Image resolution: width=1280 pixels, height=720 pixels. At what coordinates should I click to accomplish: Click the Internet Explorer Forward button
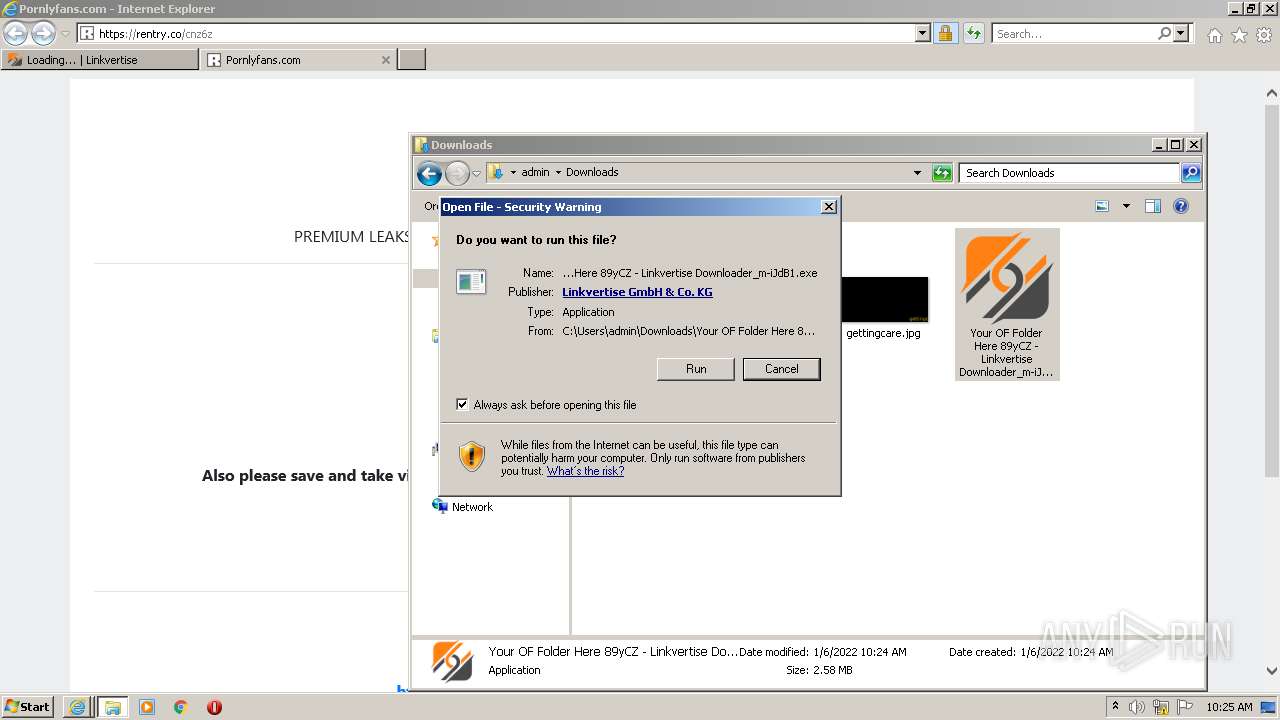click(x=43, y=33)
